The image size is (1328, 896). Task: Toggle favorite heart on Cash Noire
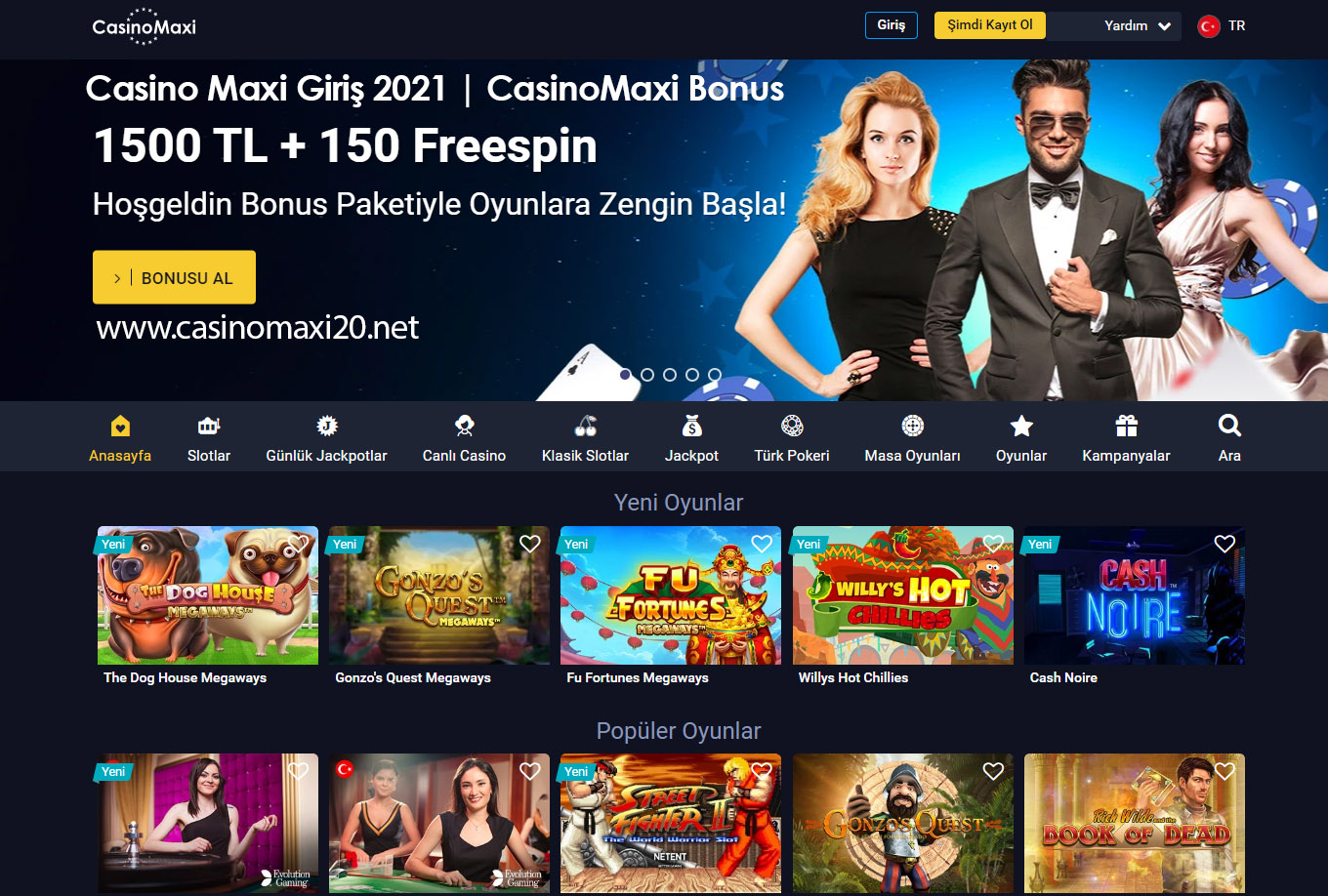tap(1224, 544)
